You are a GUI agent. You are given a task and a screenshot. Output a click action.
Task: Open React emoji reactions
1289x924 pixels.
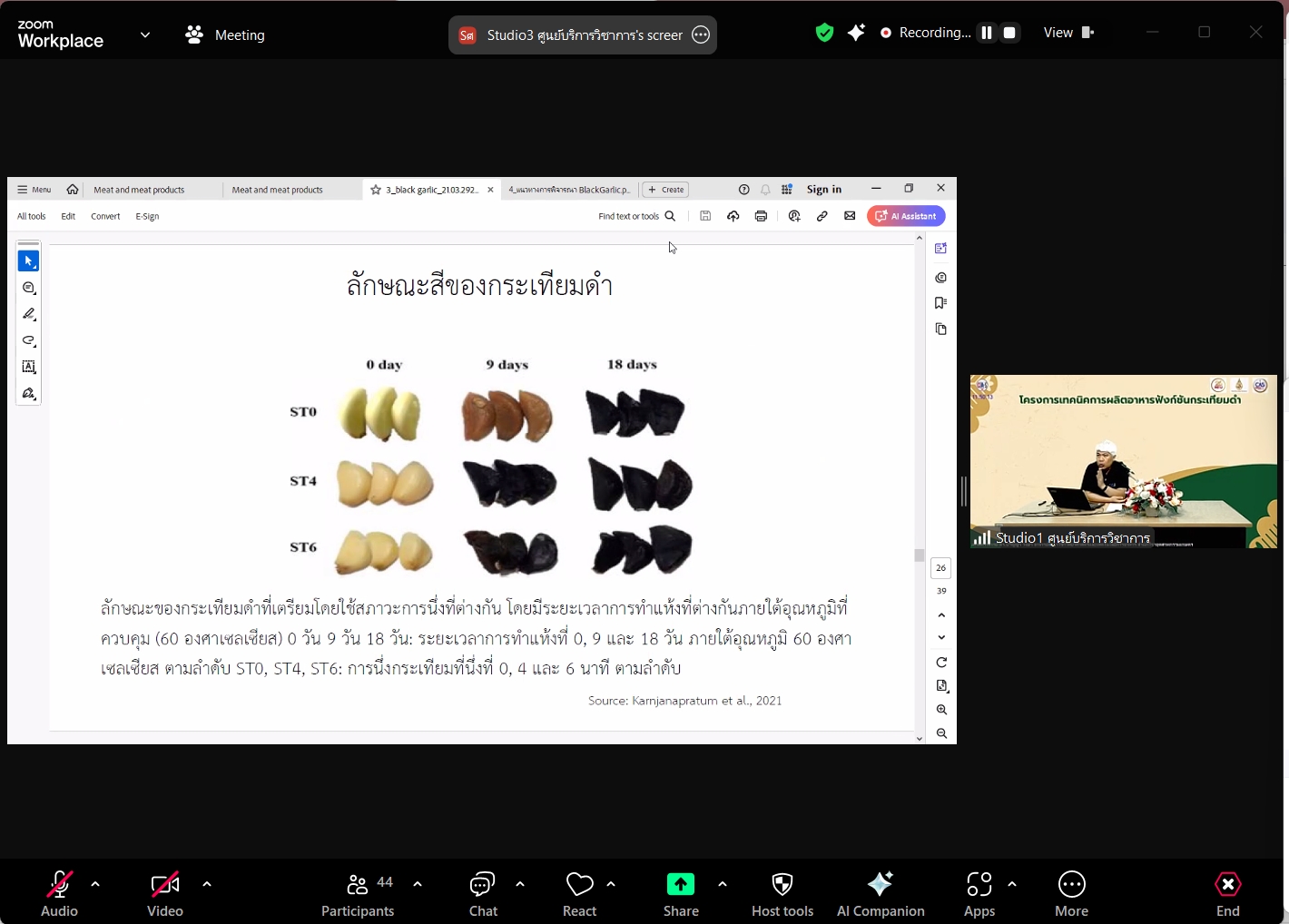click(579, 894)
